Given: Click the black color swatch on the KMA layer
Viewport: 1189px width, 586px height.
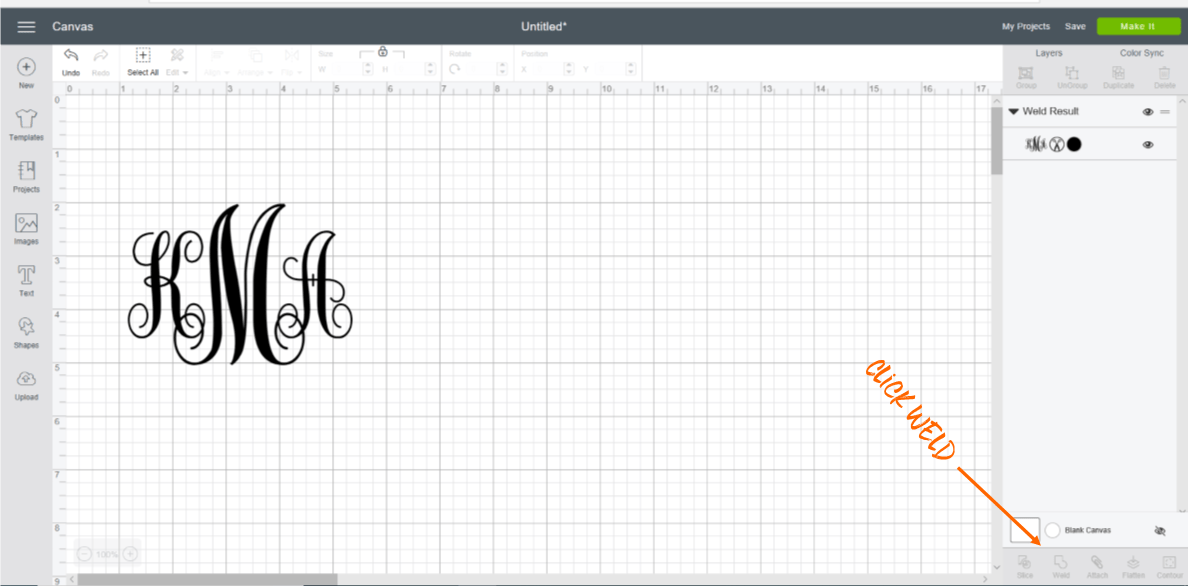Looking at the screenshot, I should pos(1074,143).
